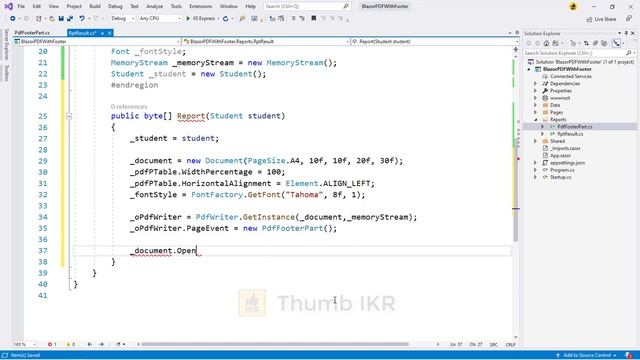The image size is (640, 360).
Task: Click the next issue arrow below the editor
Action: (x=101, y=344)
